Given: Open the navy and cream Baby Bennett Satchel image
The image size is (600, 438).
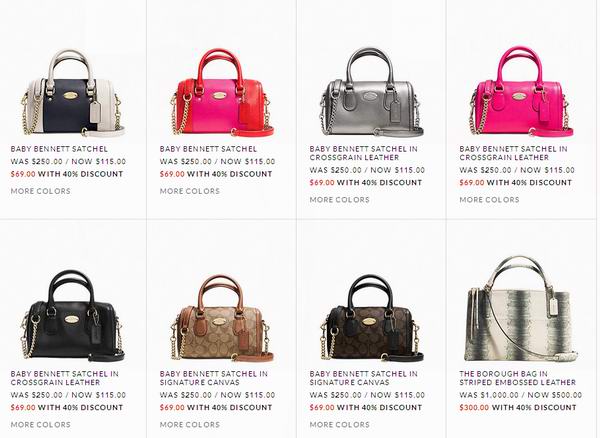Looking at the screenshot, I should pyautogui.click(x=73, y=93).
